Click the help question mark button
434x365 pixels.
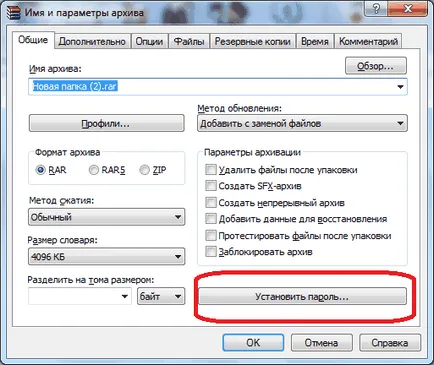[x=377, y=8]
